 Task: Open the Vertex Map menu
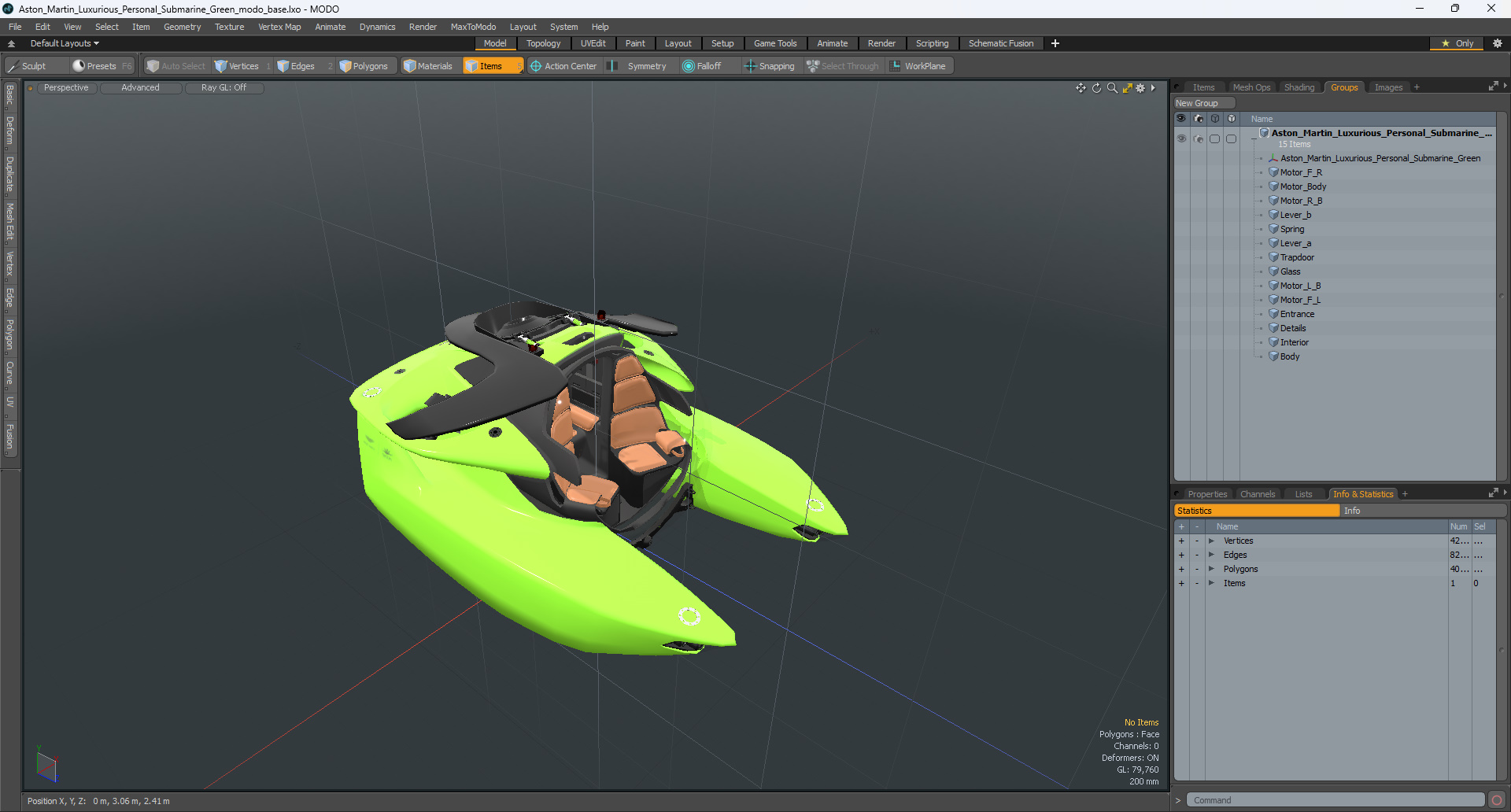pyautogui.click(x=279, y=27)
